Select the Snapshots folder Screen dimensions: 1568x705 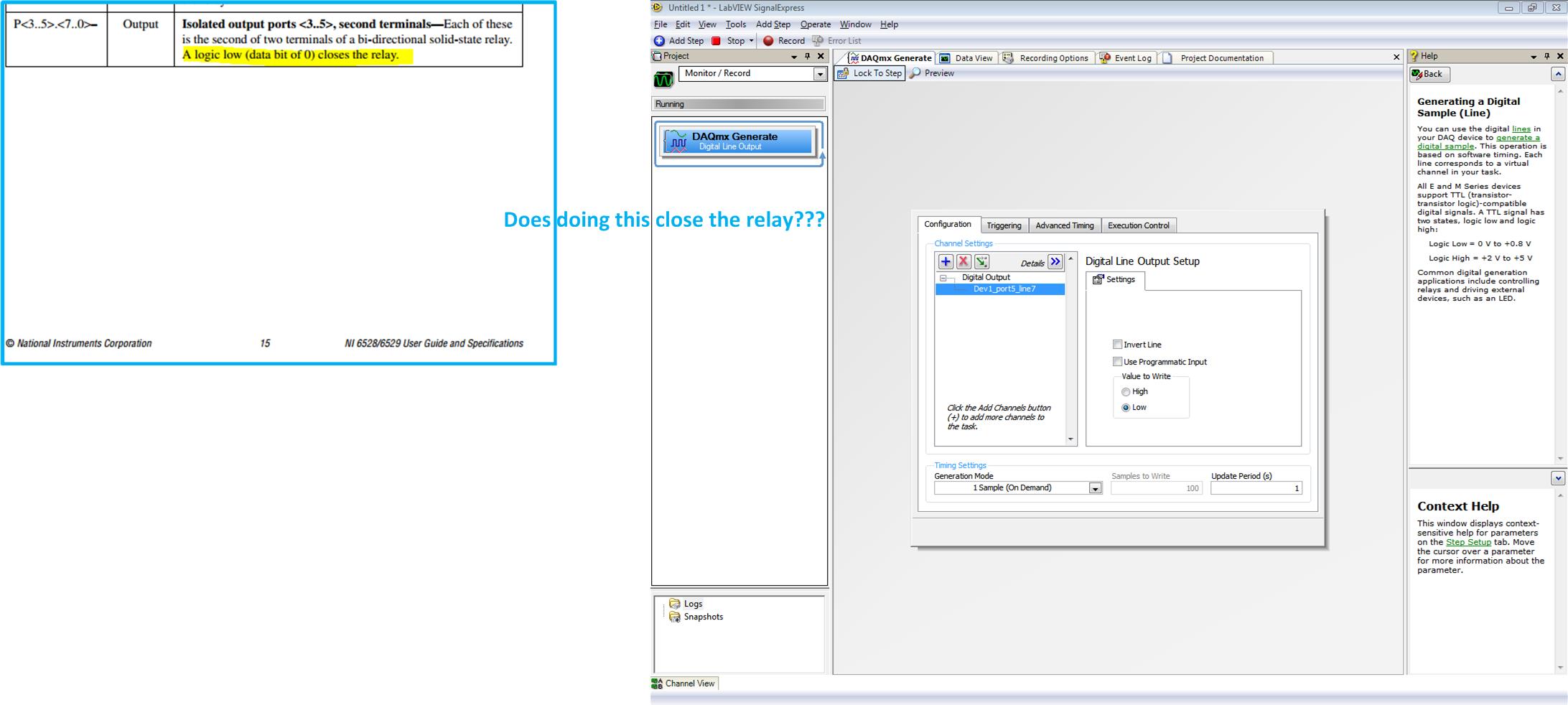point(696,617)
